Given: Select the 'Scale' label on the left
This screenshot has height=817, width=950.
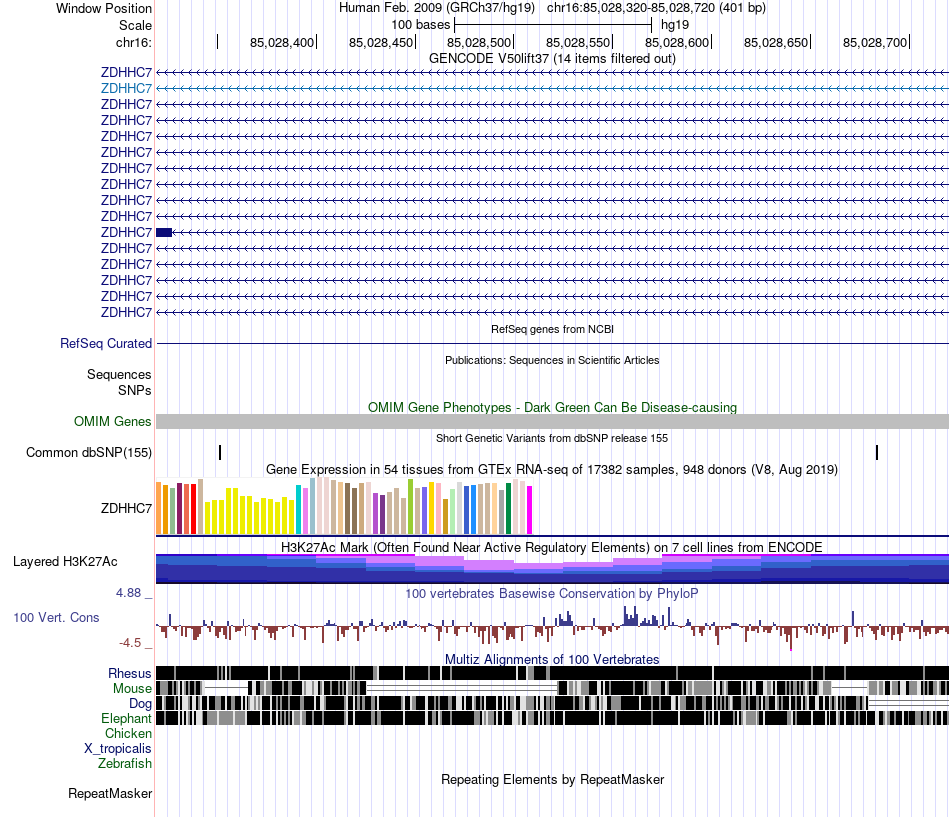Looking at the screenshot, I should (x=135, y=25).
